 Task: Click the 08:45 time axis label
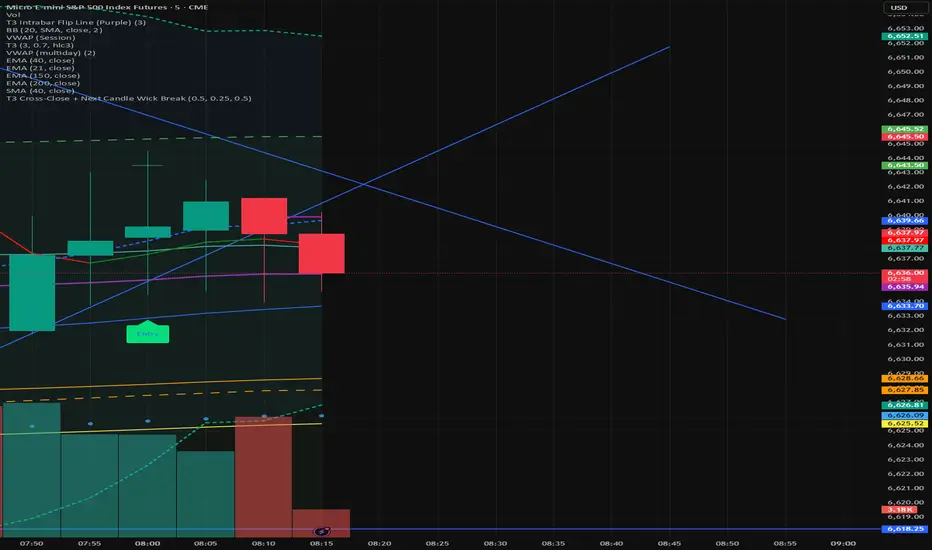pyautogui.click(x=669, y=543)
